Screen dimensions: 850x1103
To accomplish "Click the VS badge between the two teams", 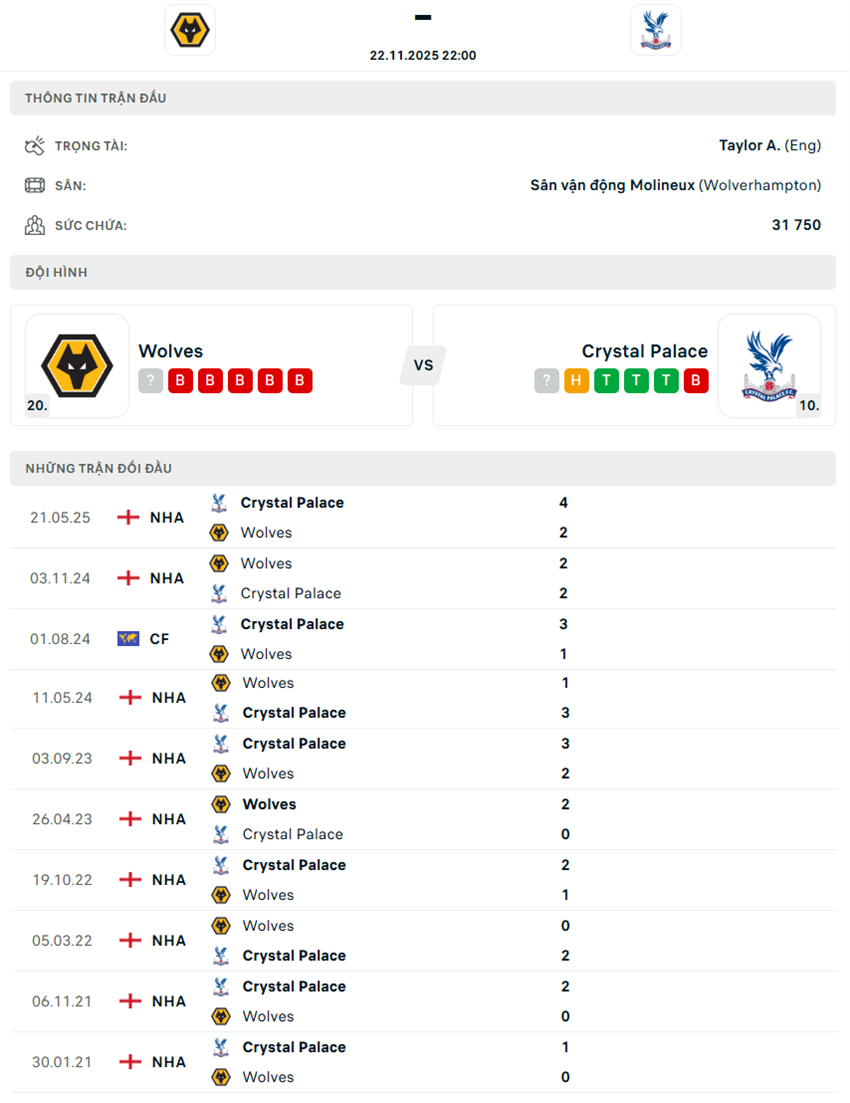I will (423, 365).
